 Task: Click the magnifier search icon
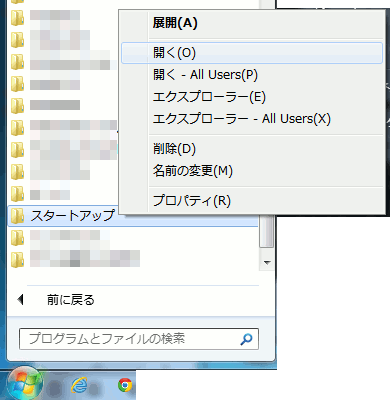tap(246, 339)
